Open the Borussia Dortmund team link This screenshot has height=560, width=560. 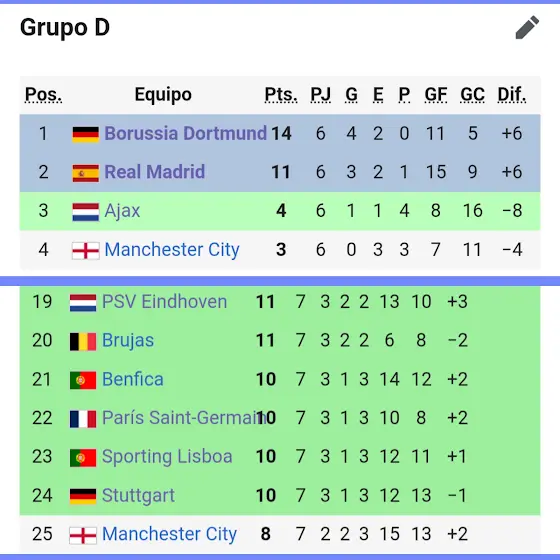click(185, 134)
